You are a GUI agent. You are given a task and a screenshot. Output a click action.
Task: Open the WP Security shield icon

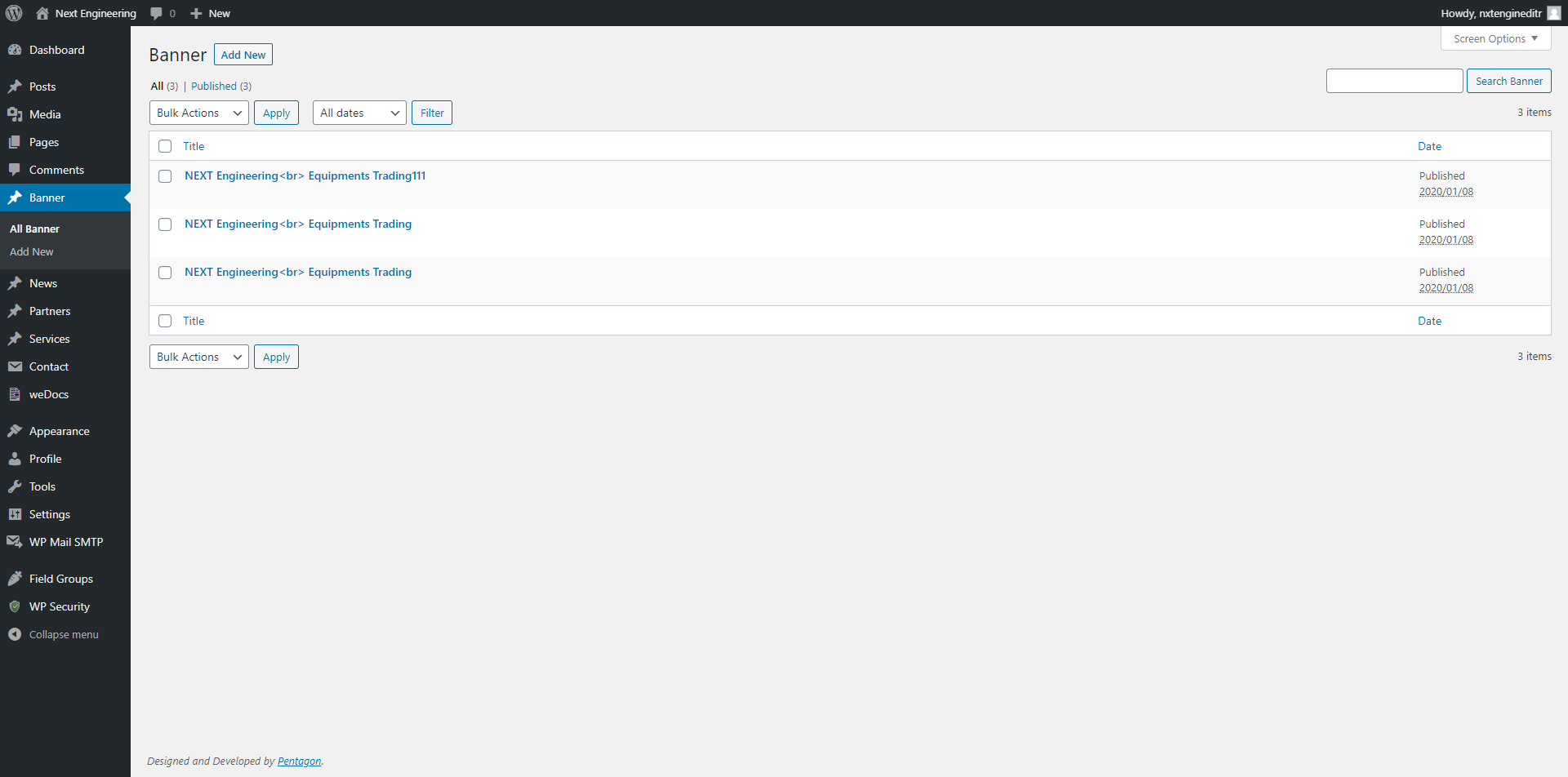(x=15, y=606)
